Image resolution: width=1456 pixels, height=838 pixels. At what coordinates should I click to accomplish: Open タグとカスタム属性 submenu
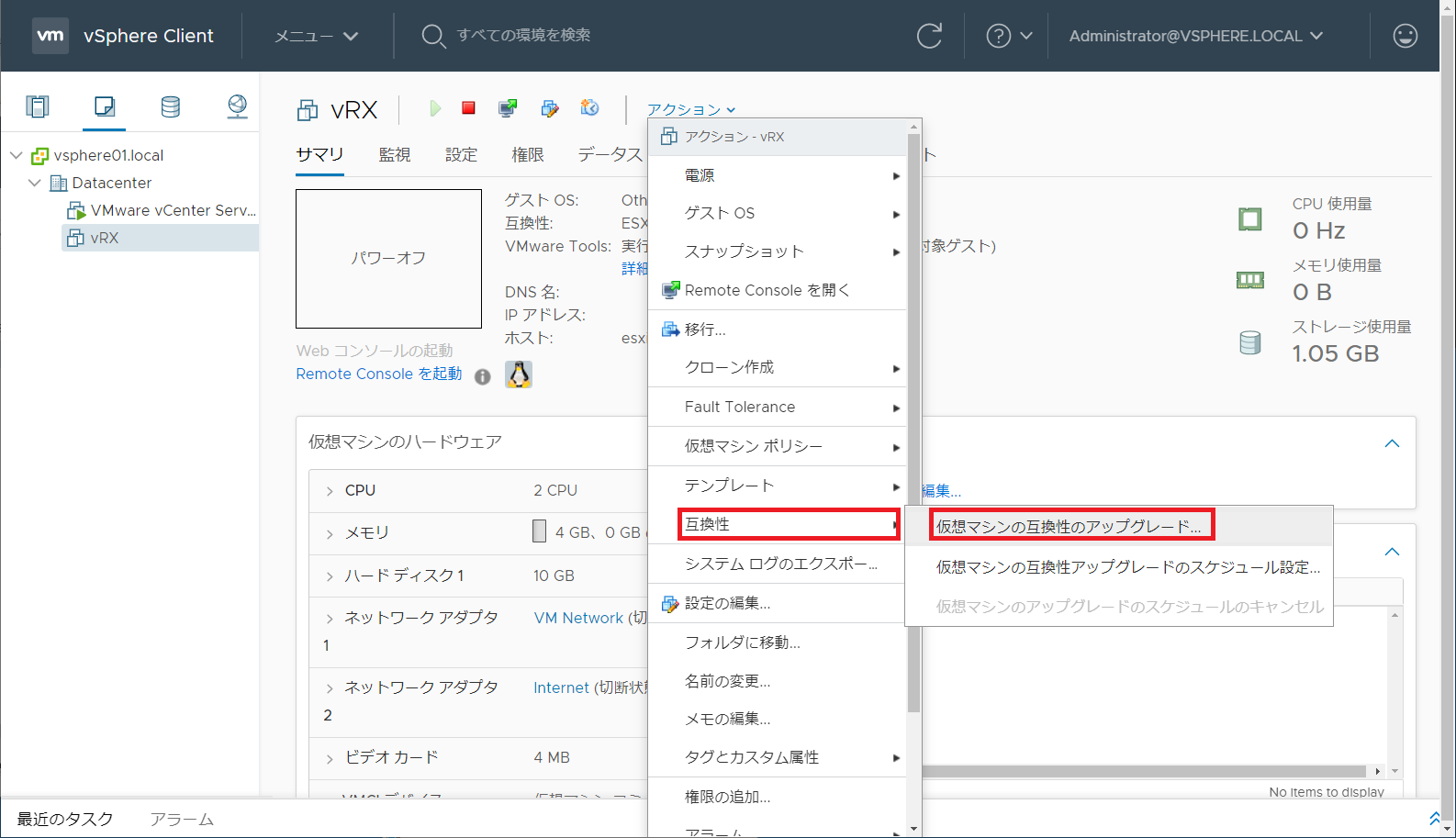(x=778, y=757)
